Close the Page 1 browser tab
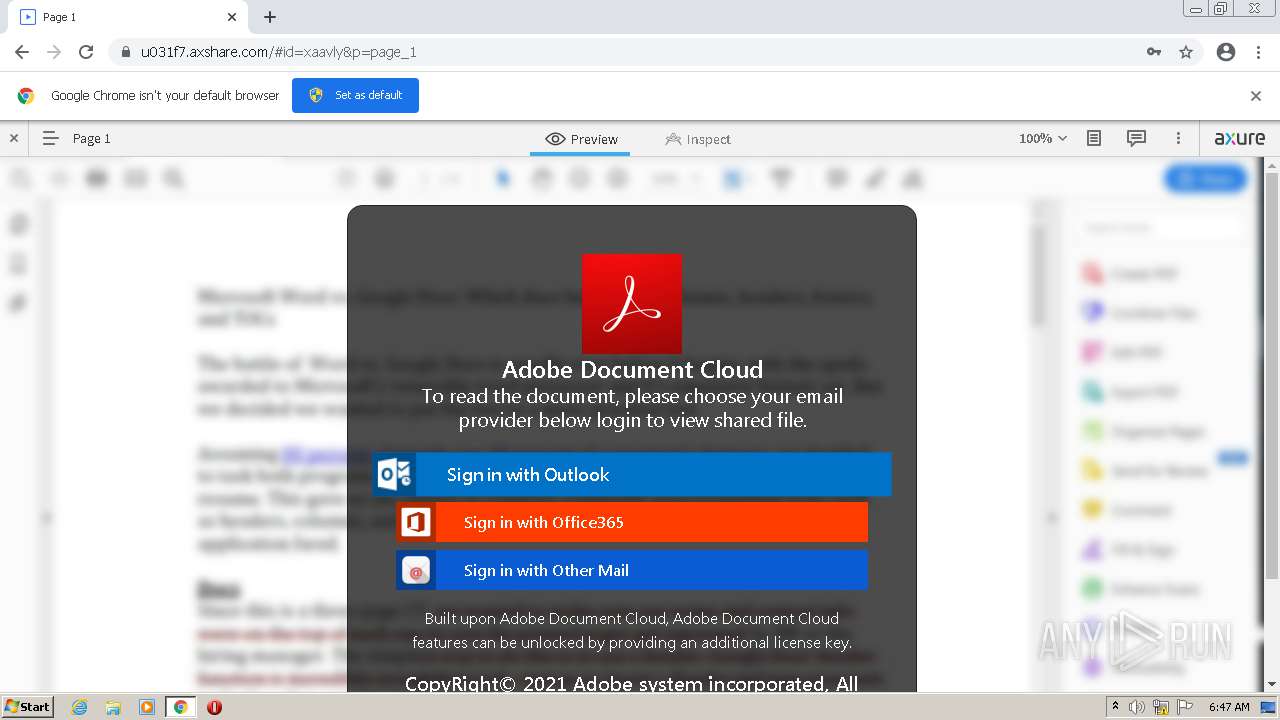This screenshot has width=1280, height=720. [232, 17]
